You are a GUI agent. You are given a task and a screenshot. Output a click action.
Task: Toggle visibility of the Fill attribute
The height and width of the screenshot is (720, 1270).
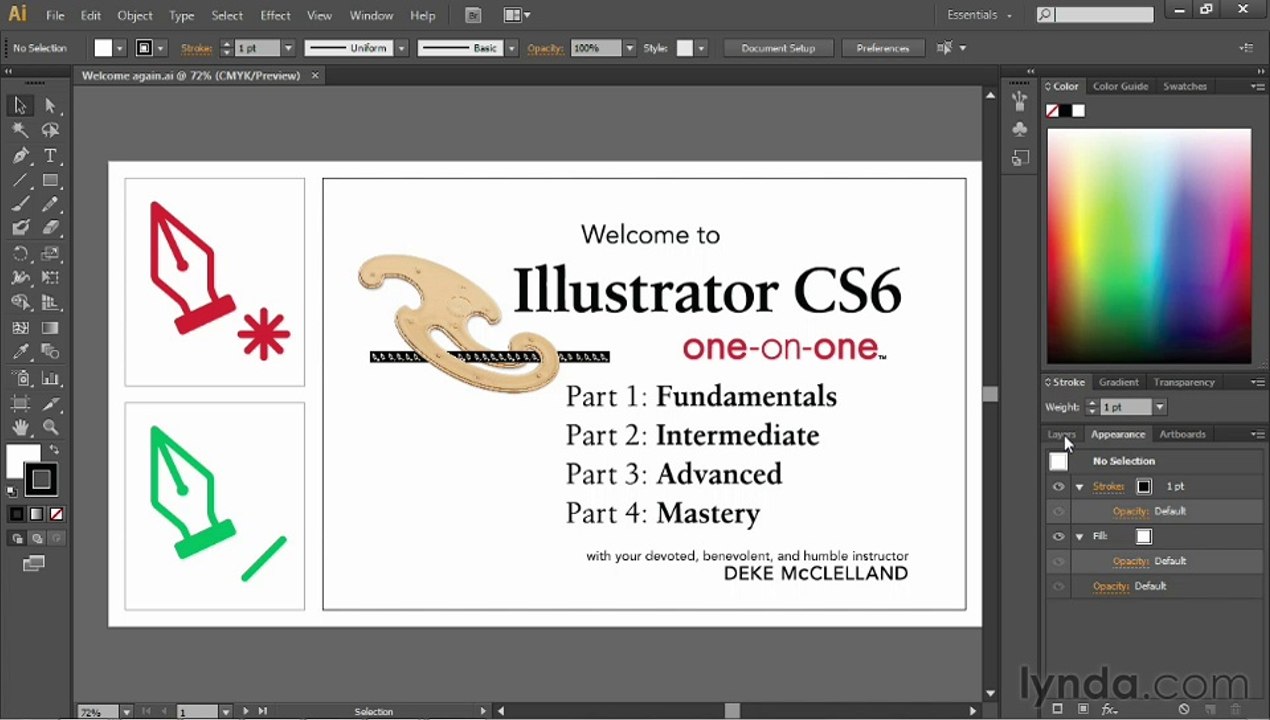tap(1058, 537)
